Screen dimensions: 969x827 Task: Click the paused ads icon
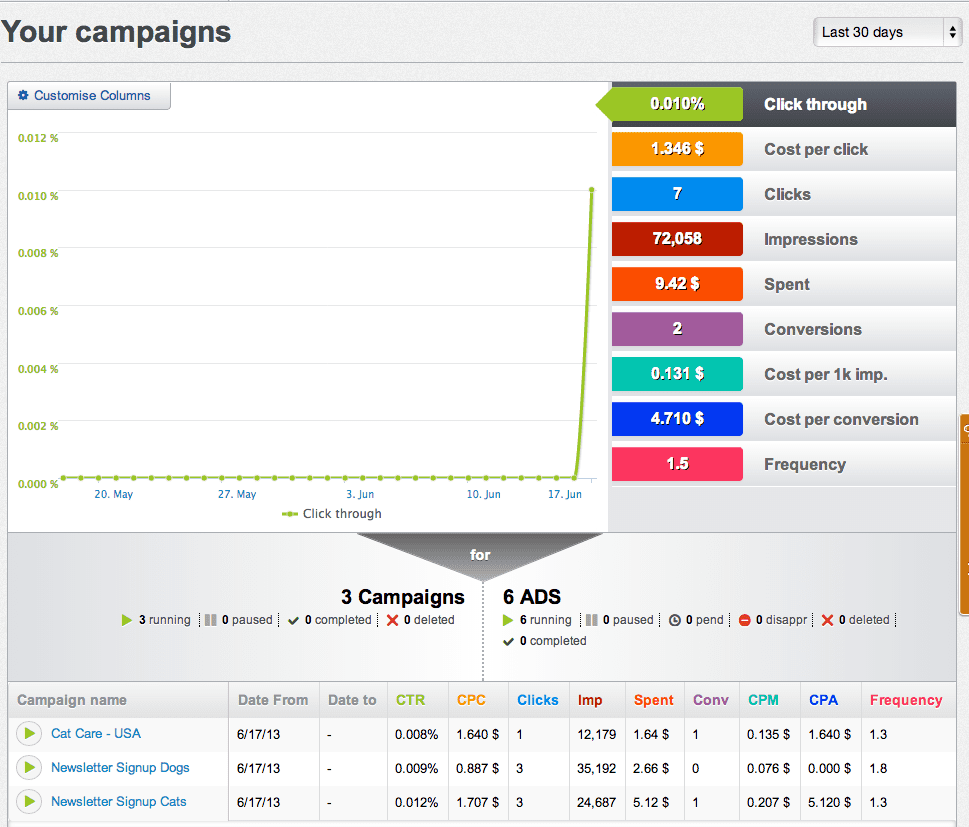coord(592,620)
